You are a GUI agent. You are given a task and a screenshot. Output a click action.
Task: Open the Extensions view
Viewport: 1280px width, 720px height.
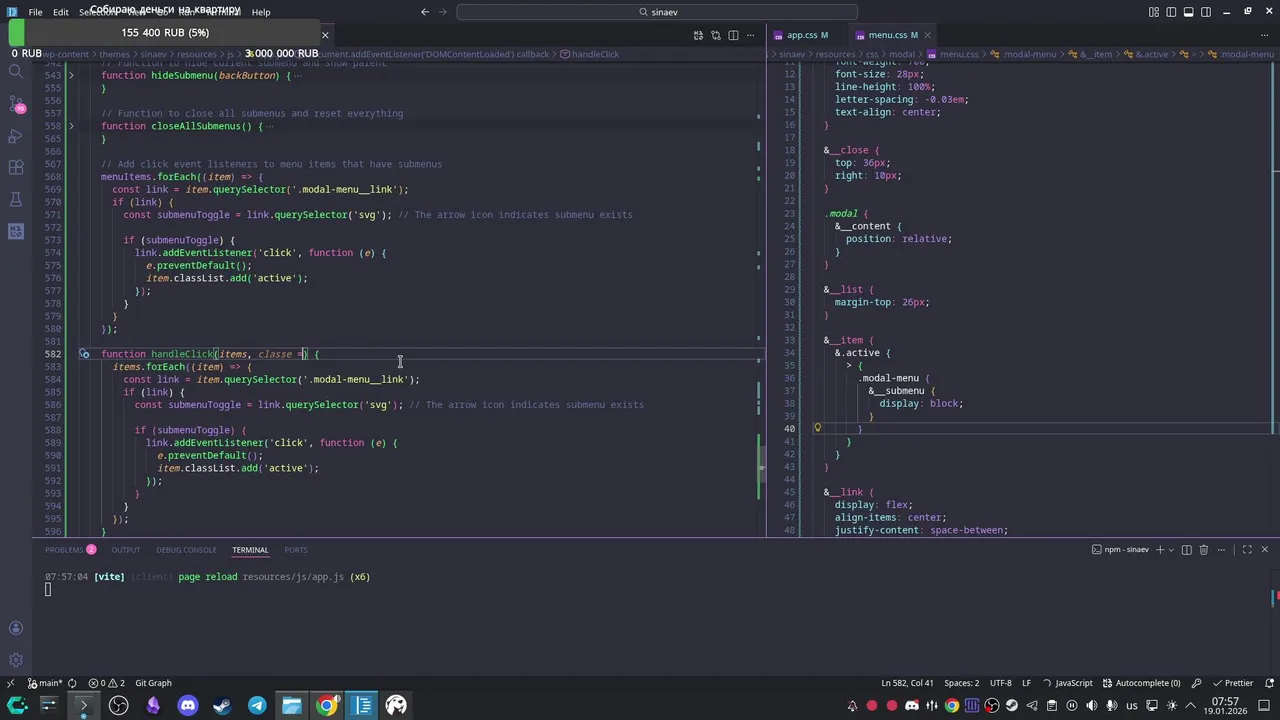(x=15, y=167)
